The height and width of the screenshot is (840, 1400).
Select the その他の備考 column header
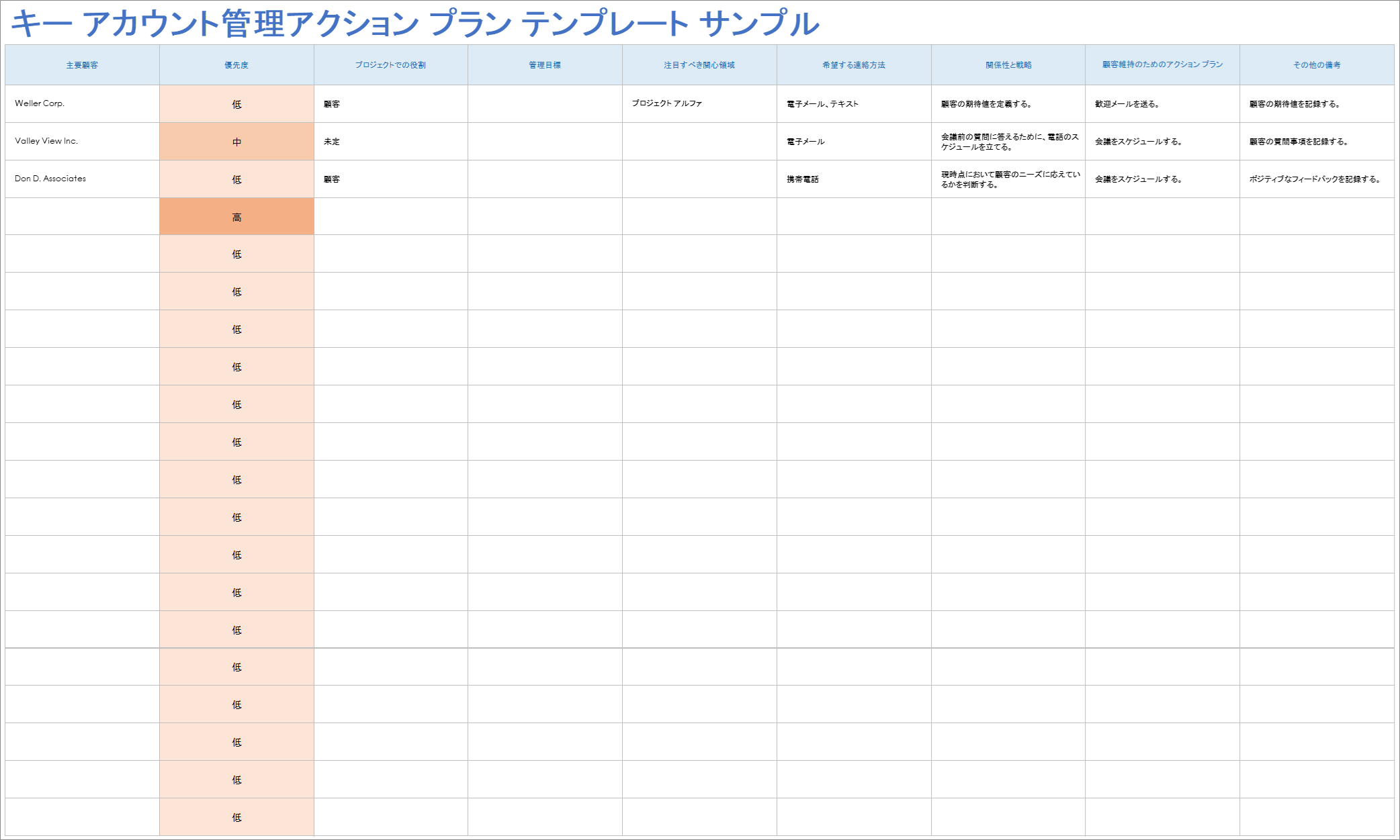point(1317,65)
